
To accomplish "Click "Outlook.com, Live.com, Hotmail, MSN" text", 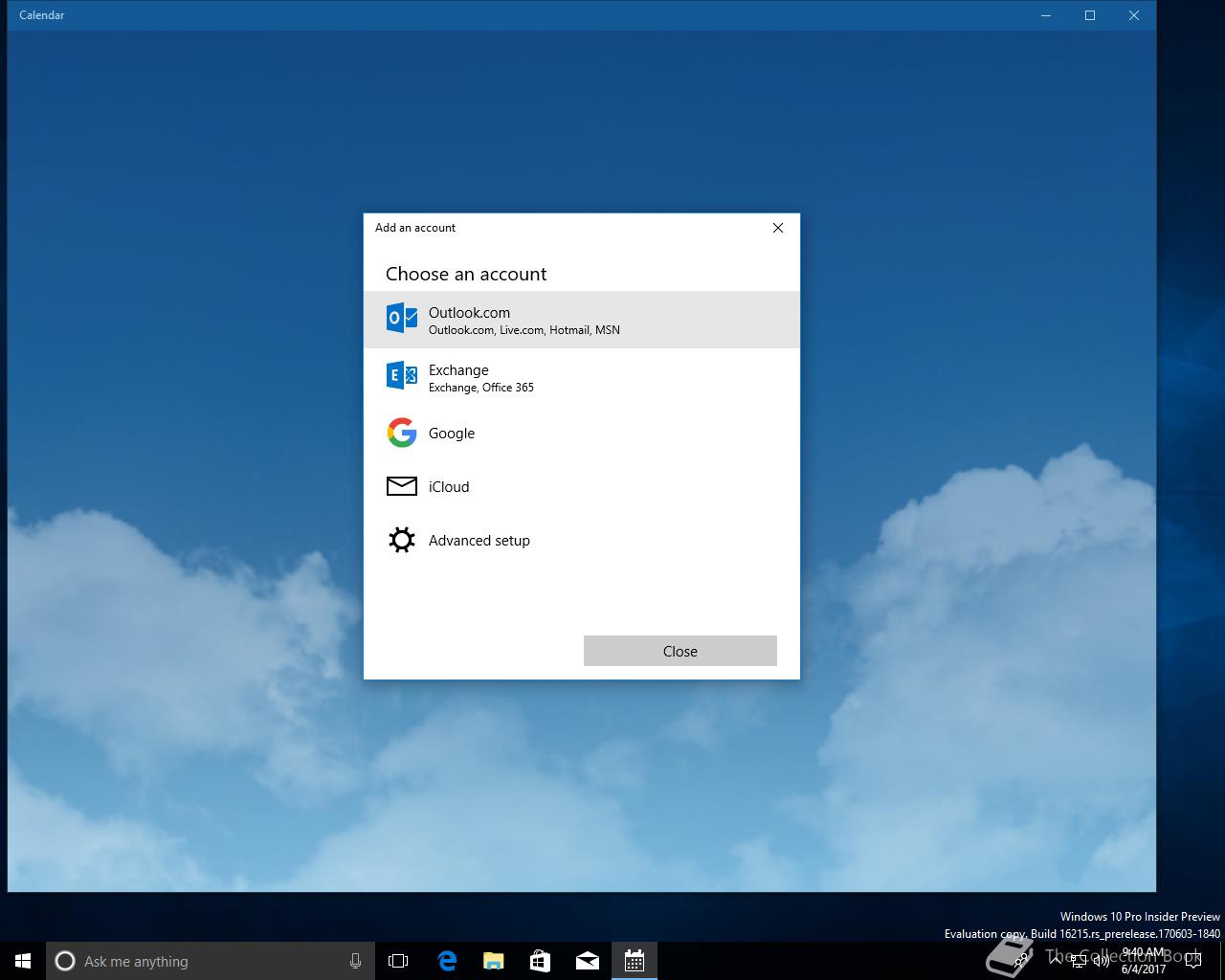I will (524, 330).
